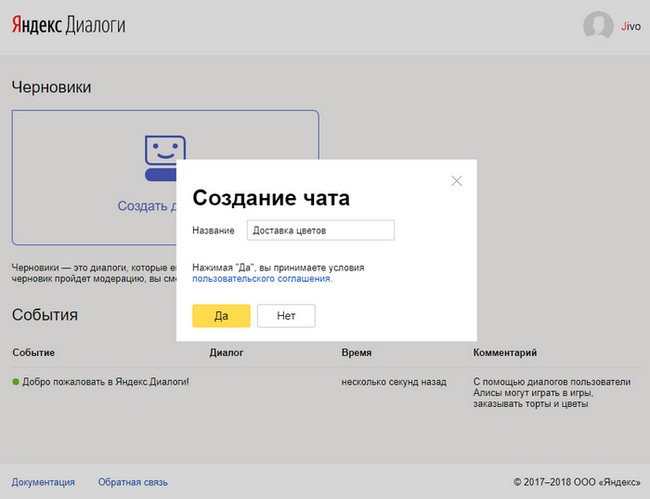Click the Черновики section heading

[51, 87]
